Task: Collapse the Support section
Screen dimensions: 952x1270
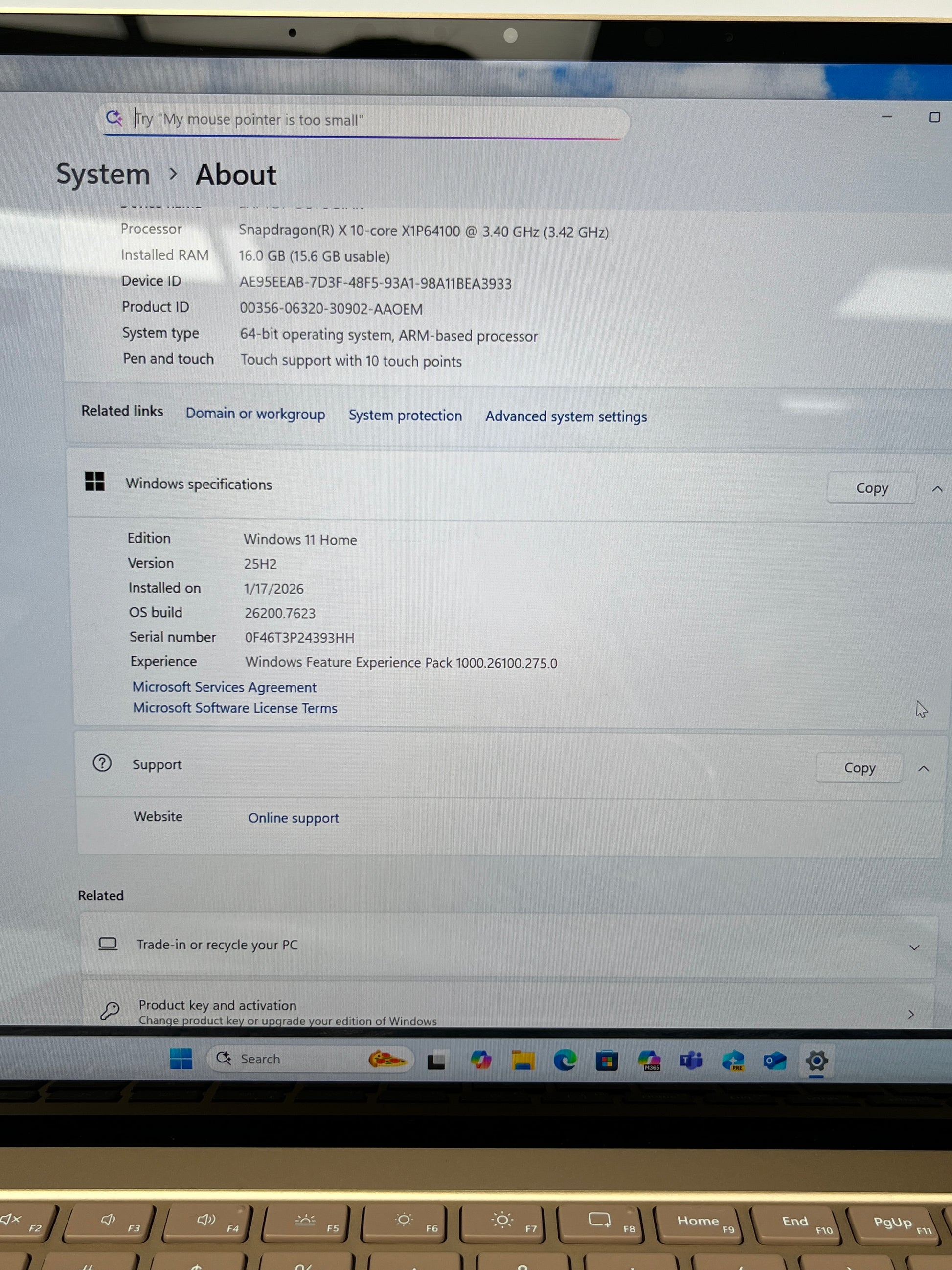Action: point(923,769)
